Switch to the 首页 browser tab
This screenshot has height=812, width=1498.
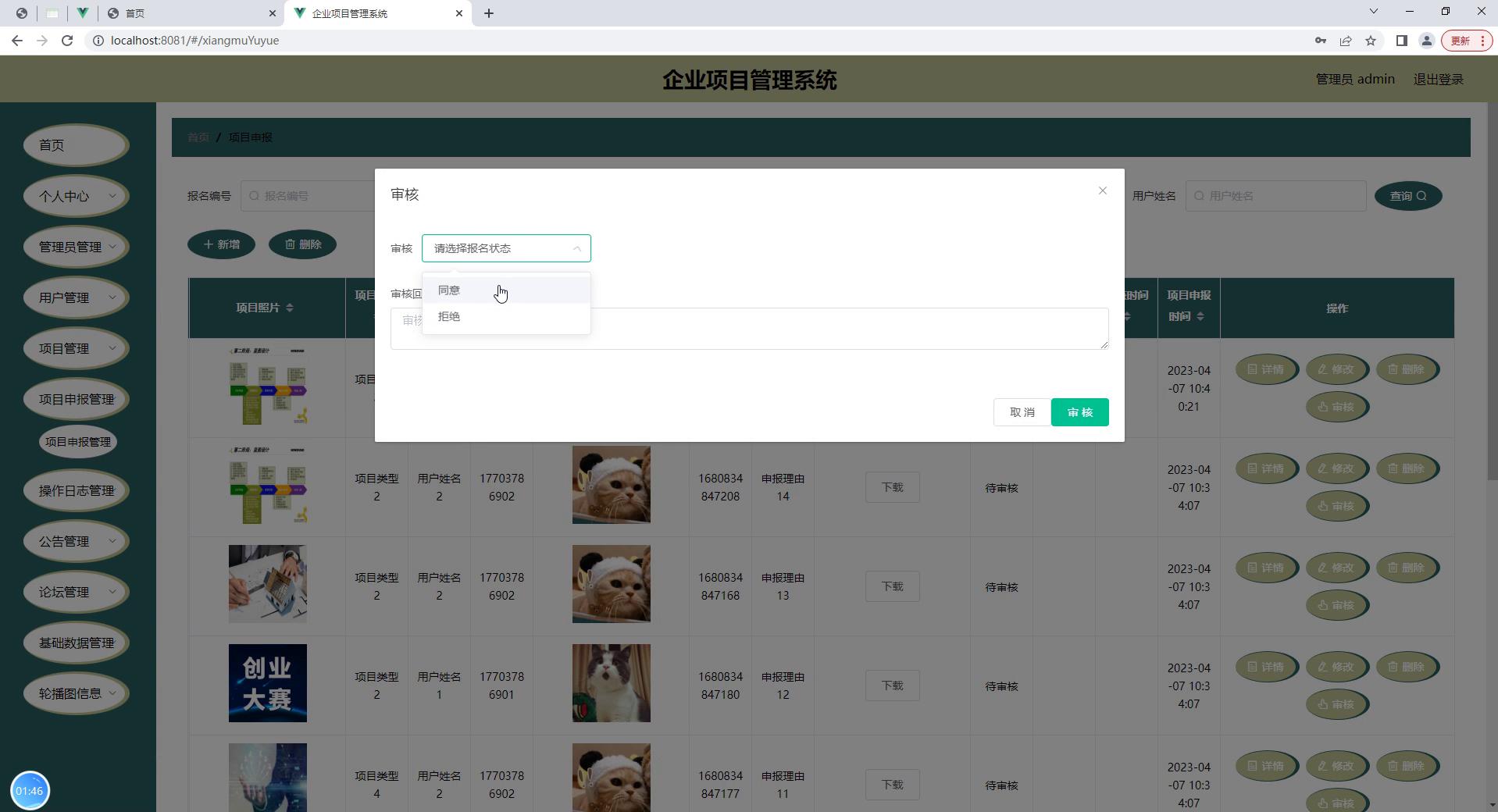coord(191,13)
